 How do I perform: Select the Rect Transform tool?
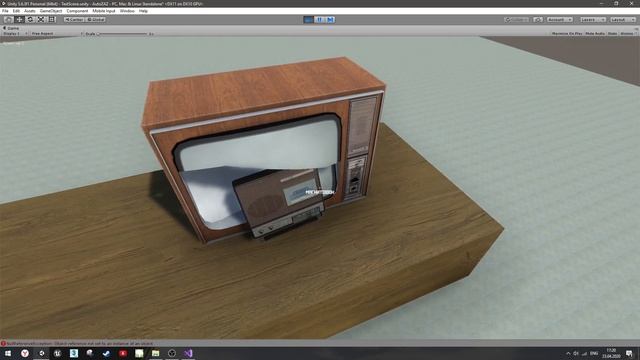click(x=52, y=20)
